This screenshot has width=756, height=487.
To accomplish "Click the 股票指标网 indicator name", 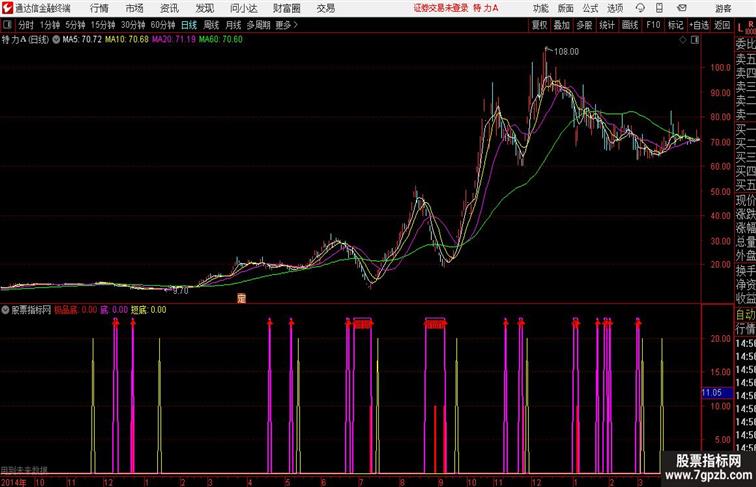I will [x=31, y=310].
